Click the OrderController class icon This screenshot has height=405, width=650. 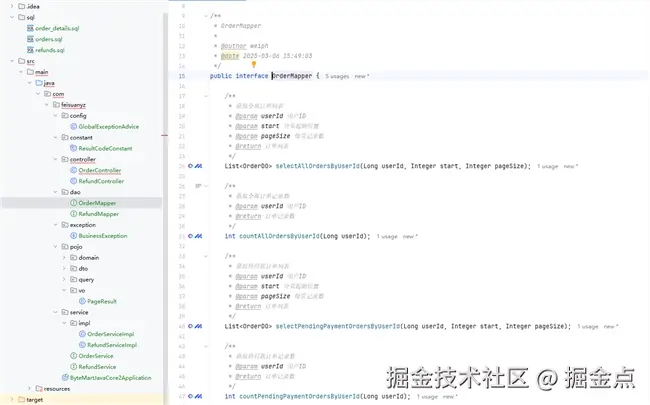click(73, 170)
